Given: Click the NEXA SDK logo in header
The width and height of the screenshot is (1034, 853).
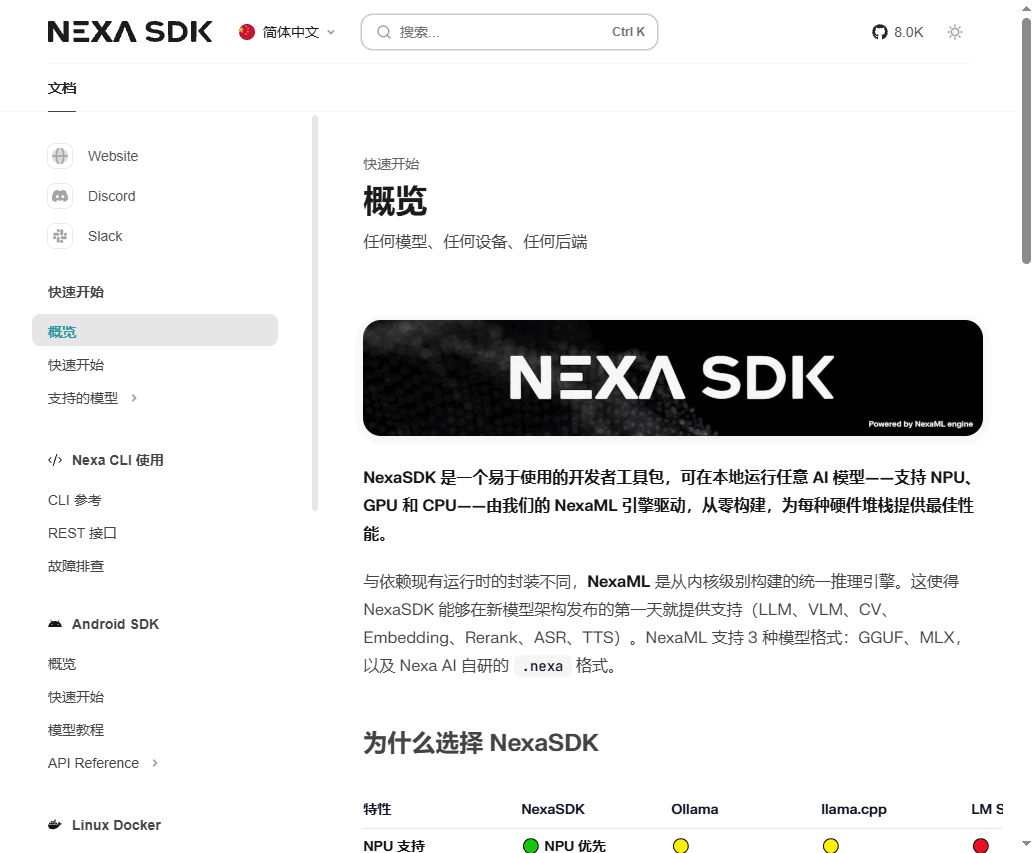Looking at the screenshot, I should pos(130,32).
